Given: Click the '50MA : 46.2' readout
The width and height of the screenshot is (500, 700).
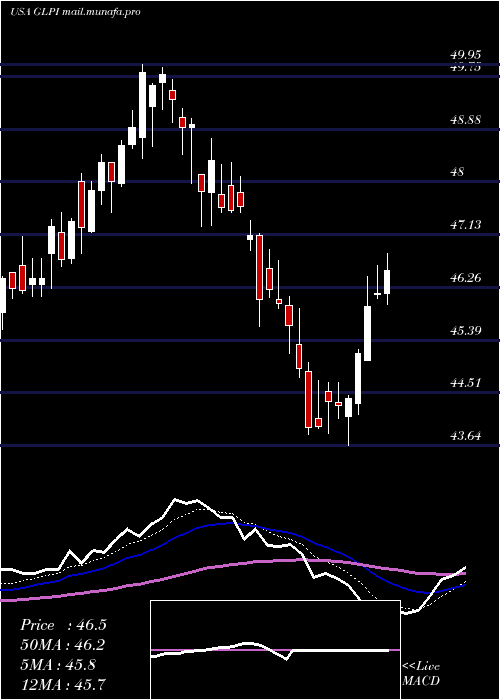Looking at the screenshot, I should pyautogui.click(x=63, y=645).
